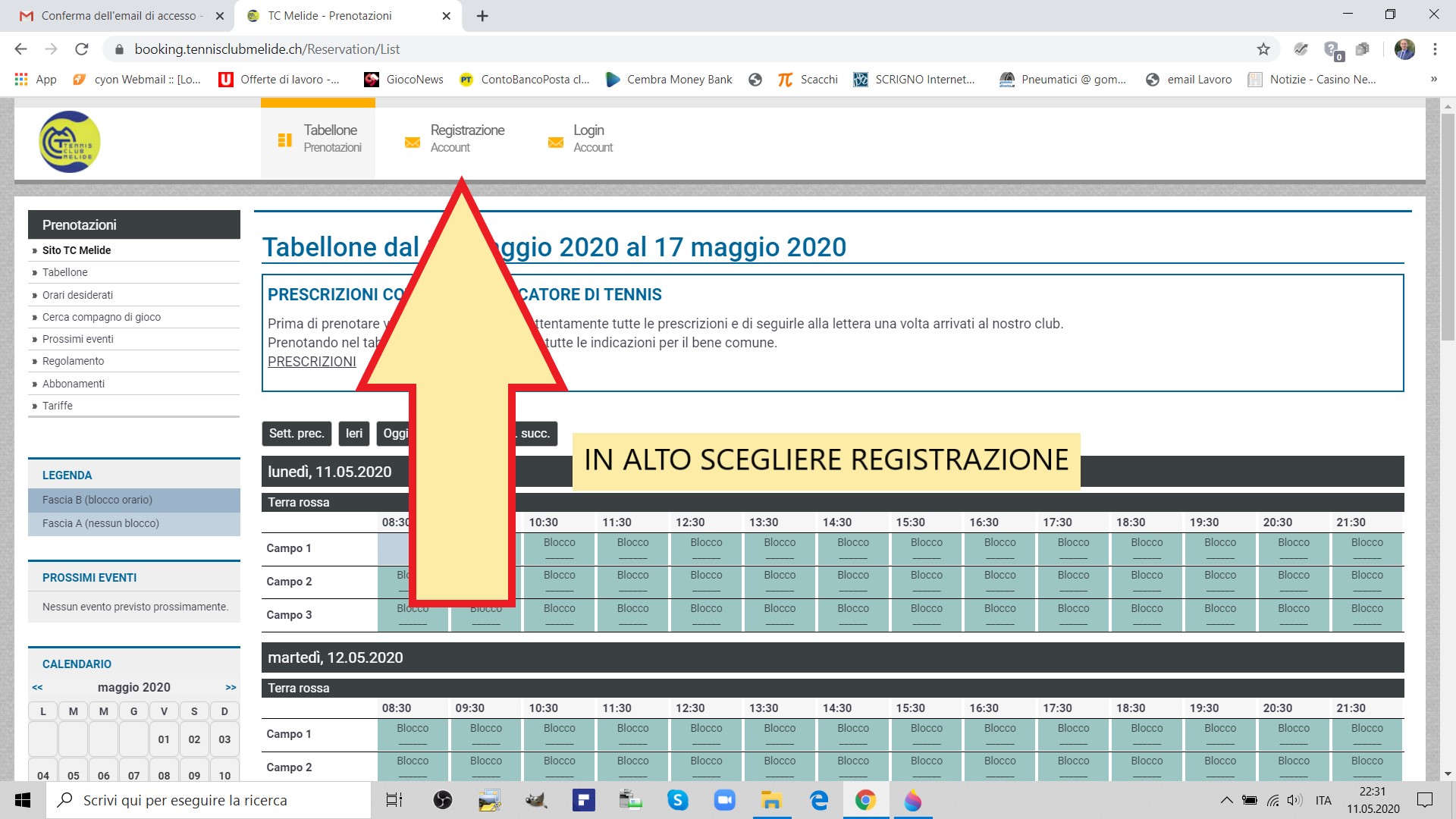Open Task View on the taskbar
1456x819 pixels.
pos(394,800)
